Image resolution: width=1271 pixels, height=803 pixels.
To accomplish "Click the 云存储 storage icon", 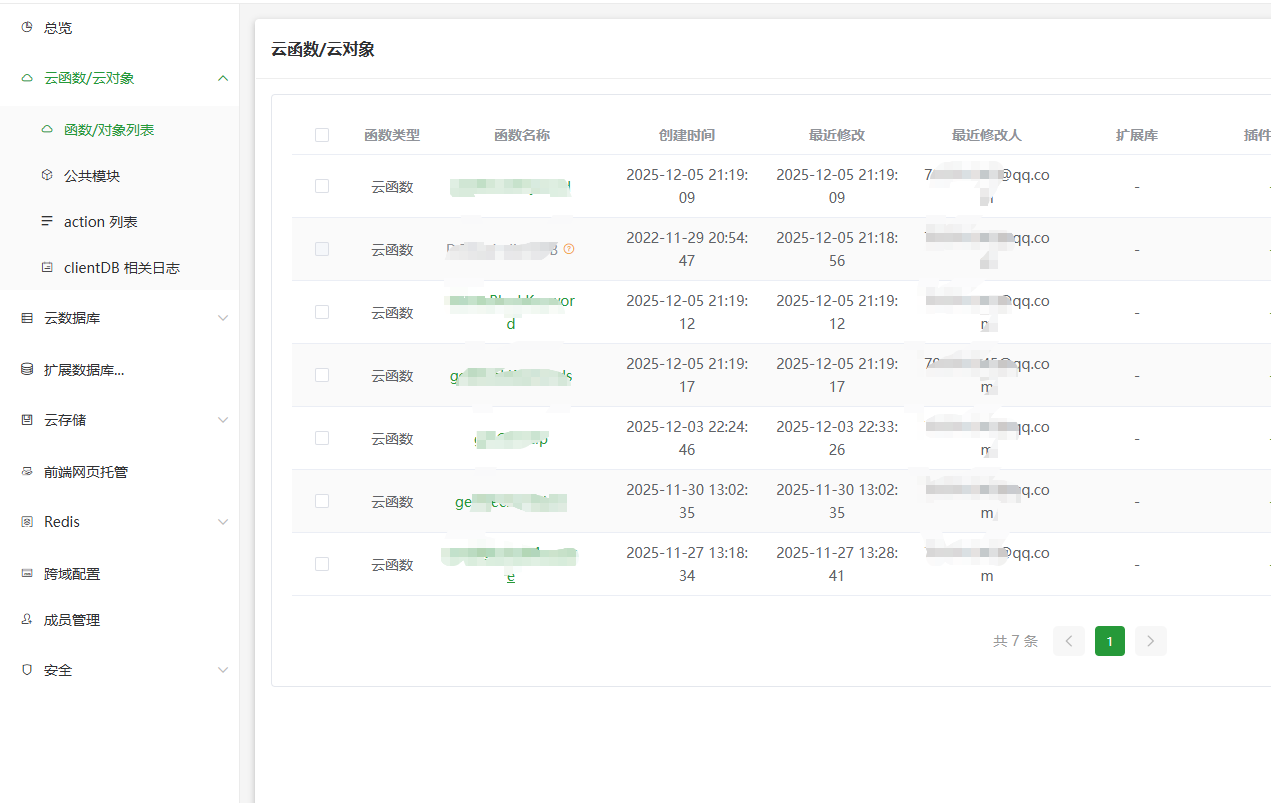I will (27, 420).
